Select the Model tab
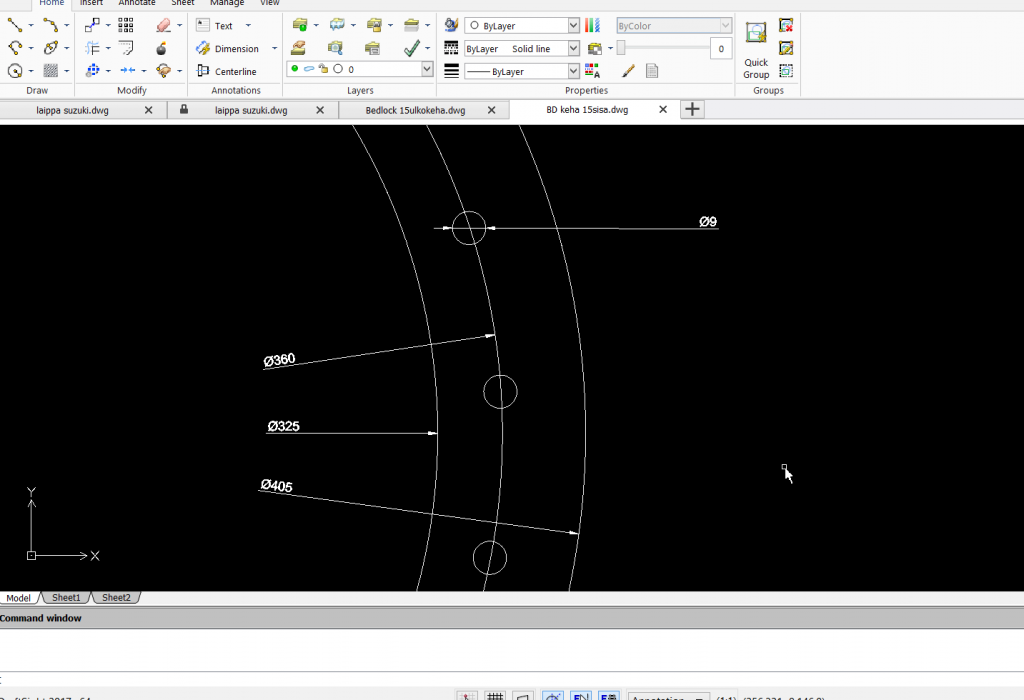 pos(18,597)
